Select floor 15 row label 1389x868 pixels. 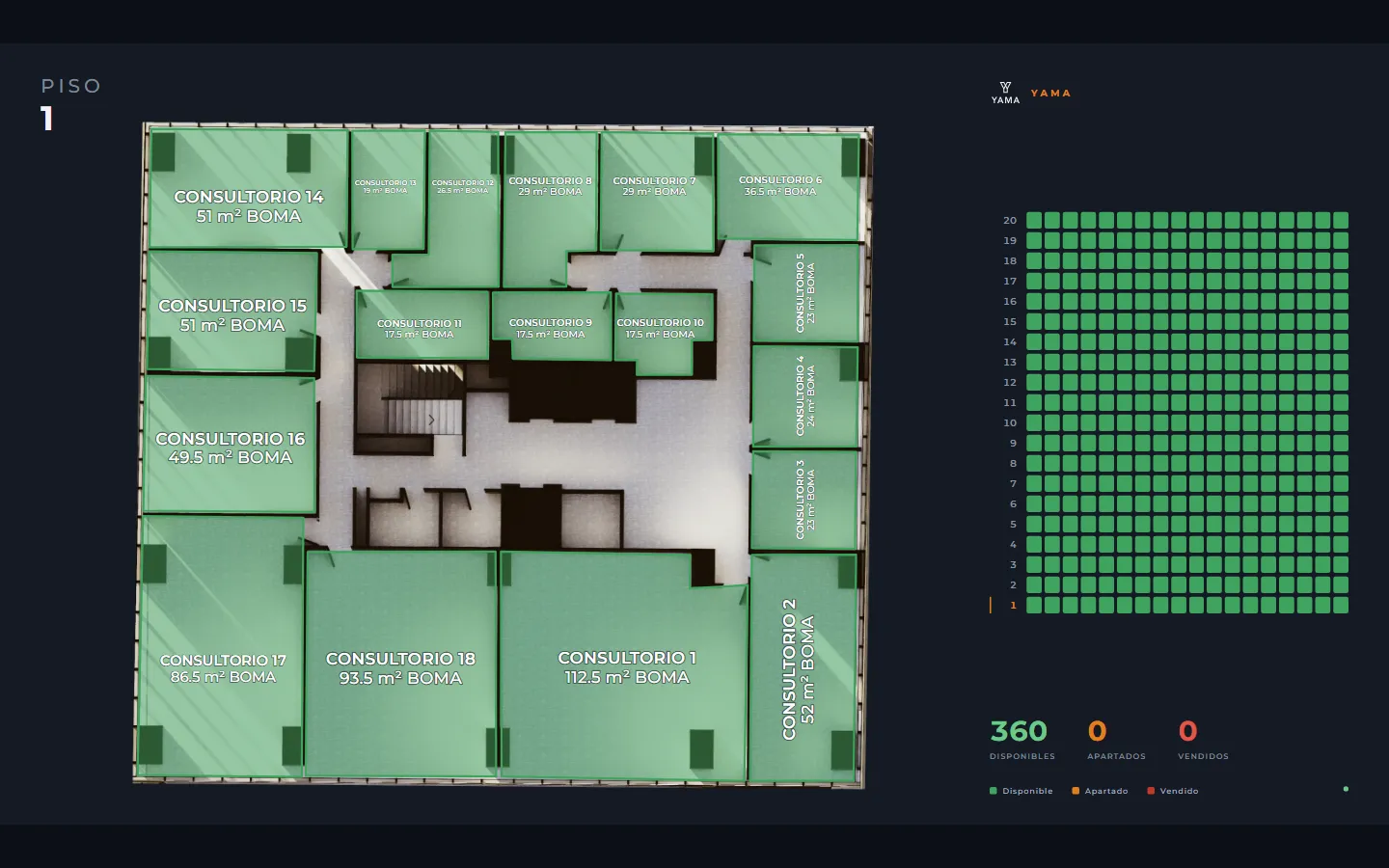point(1010,322)
